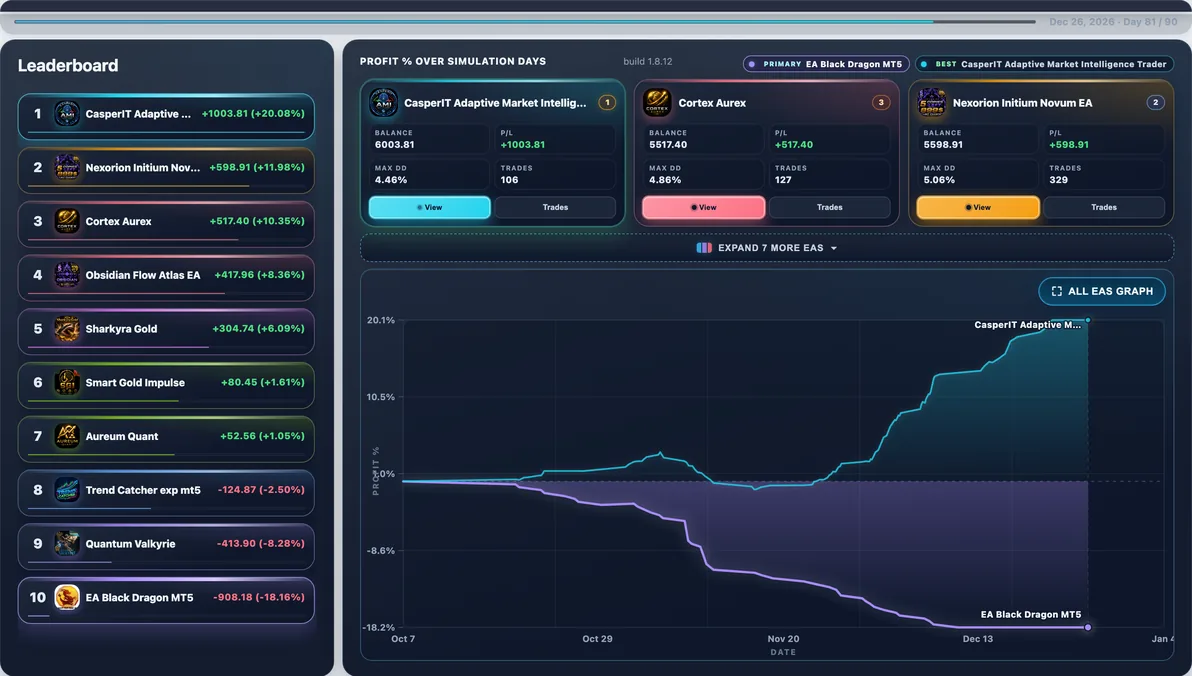Click the 329 trades count value
1192x676 pixels.
coord(1058,180)
